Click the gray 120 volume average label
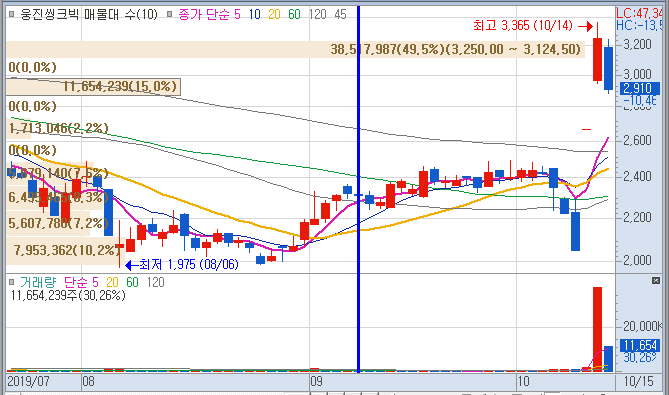The image size is (669, 395). [155, 282]
